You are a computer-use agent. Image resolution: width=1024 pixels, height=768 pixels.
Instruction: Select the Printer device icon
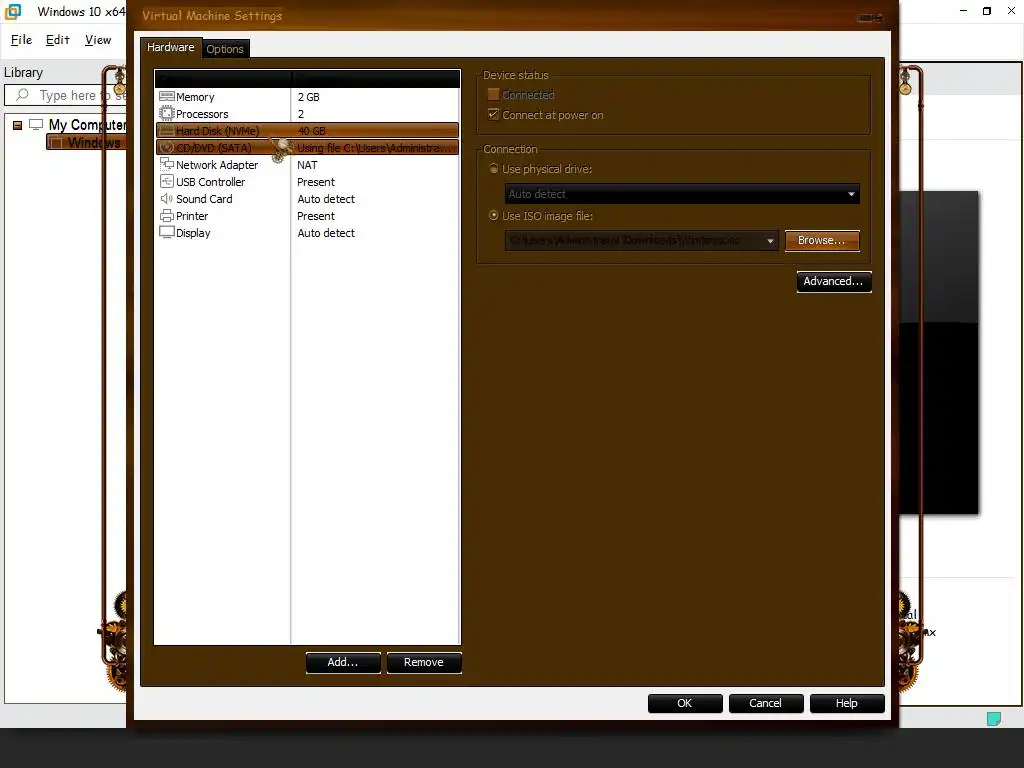[167, 216]
